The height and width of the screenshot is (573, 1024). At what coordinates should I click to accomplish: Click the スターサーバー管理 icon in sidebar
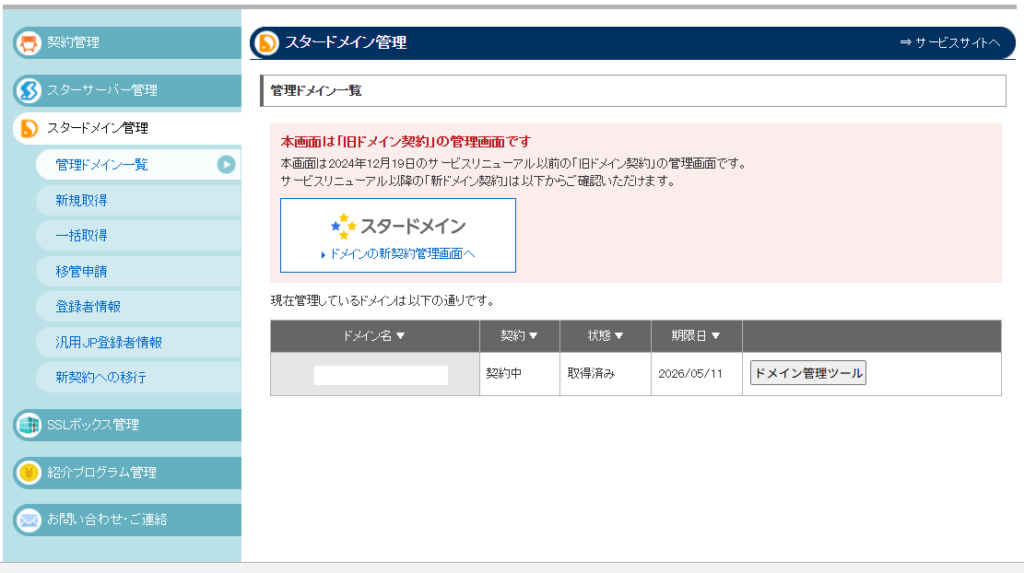(29, 91)
